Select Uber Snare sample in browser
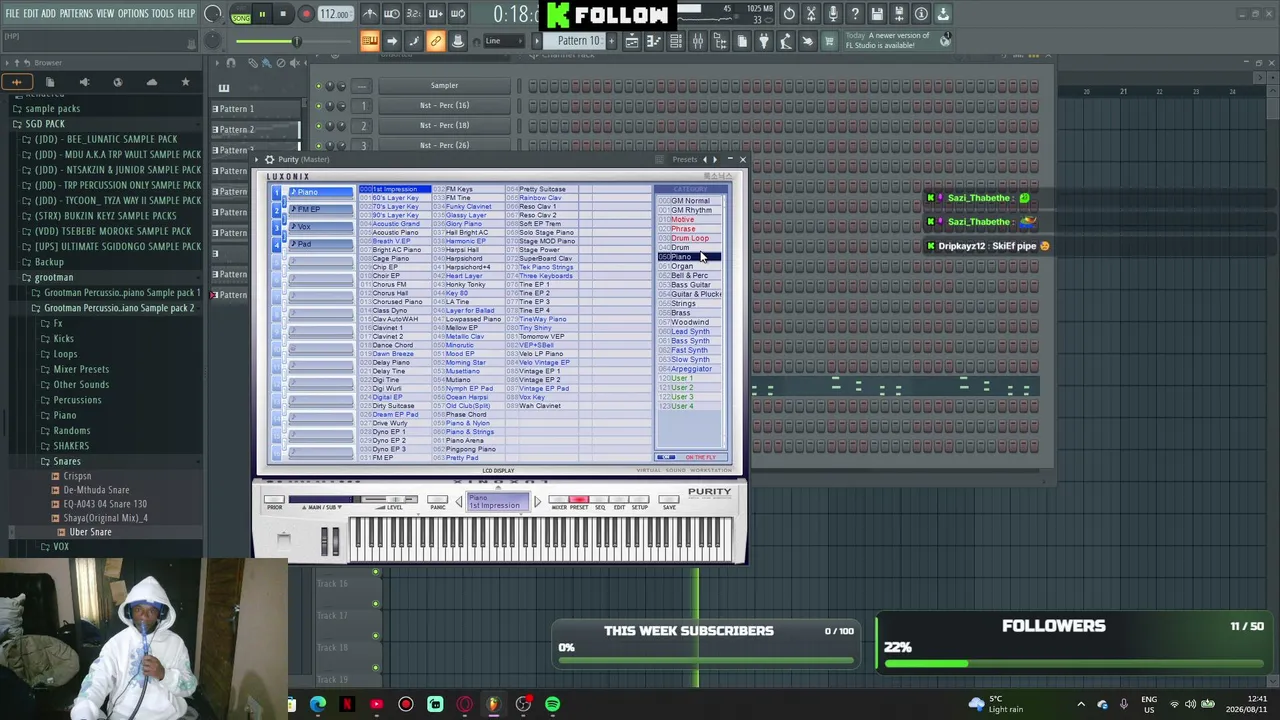 click(x=90, y=532)
